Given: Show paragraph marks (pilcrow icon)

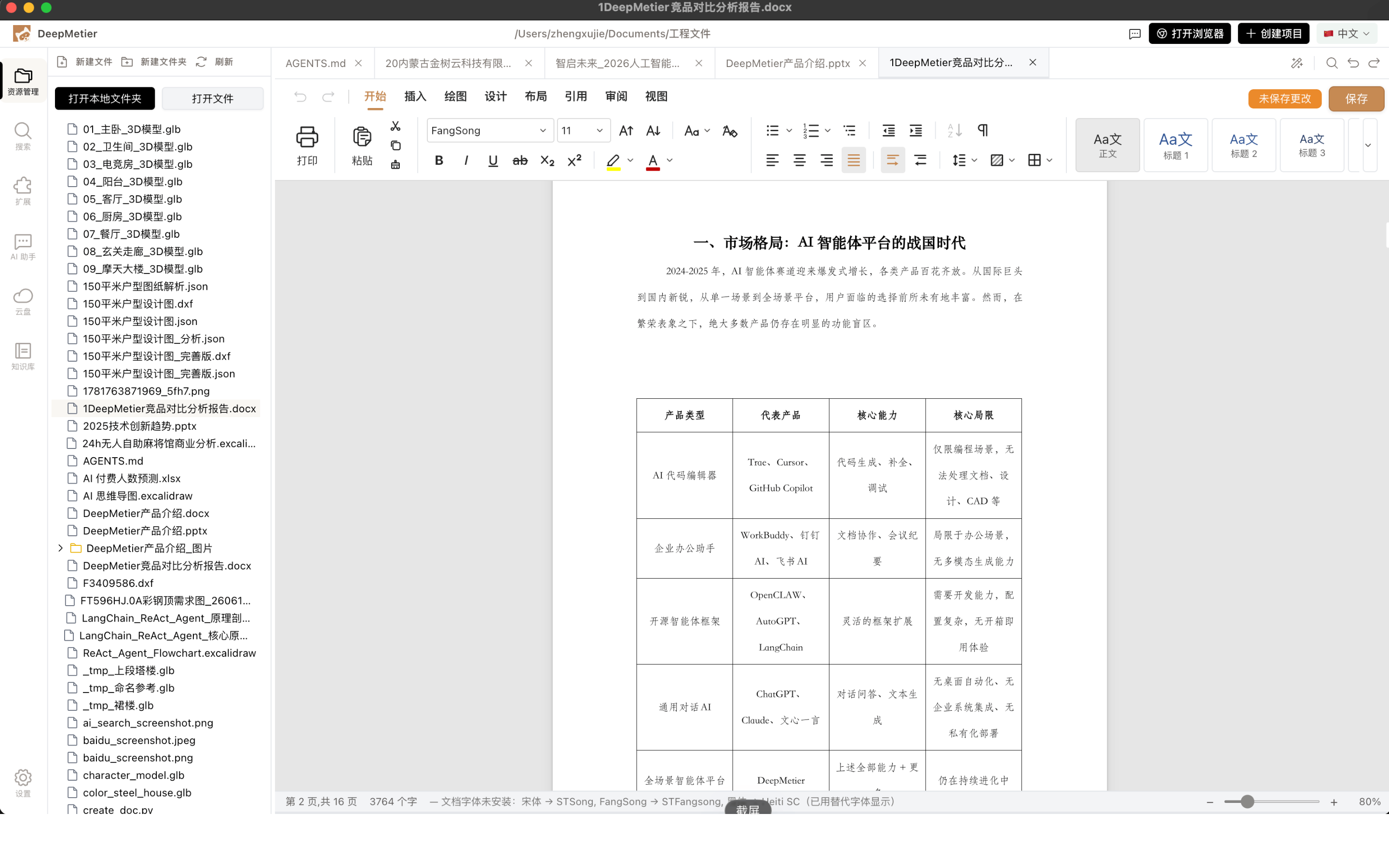Looking at the screenshot, I should [x=982, y=131].
